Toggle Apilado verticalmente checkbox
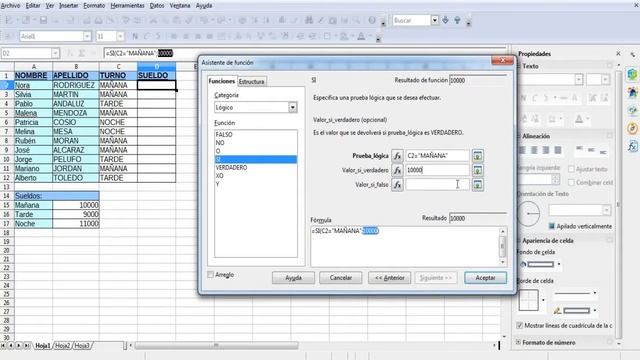640x360 pixels. tap(552, 226)
